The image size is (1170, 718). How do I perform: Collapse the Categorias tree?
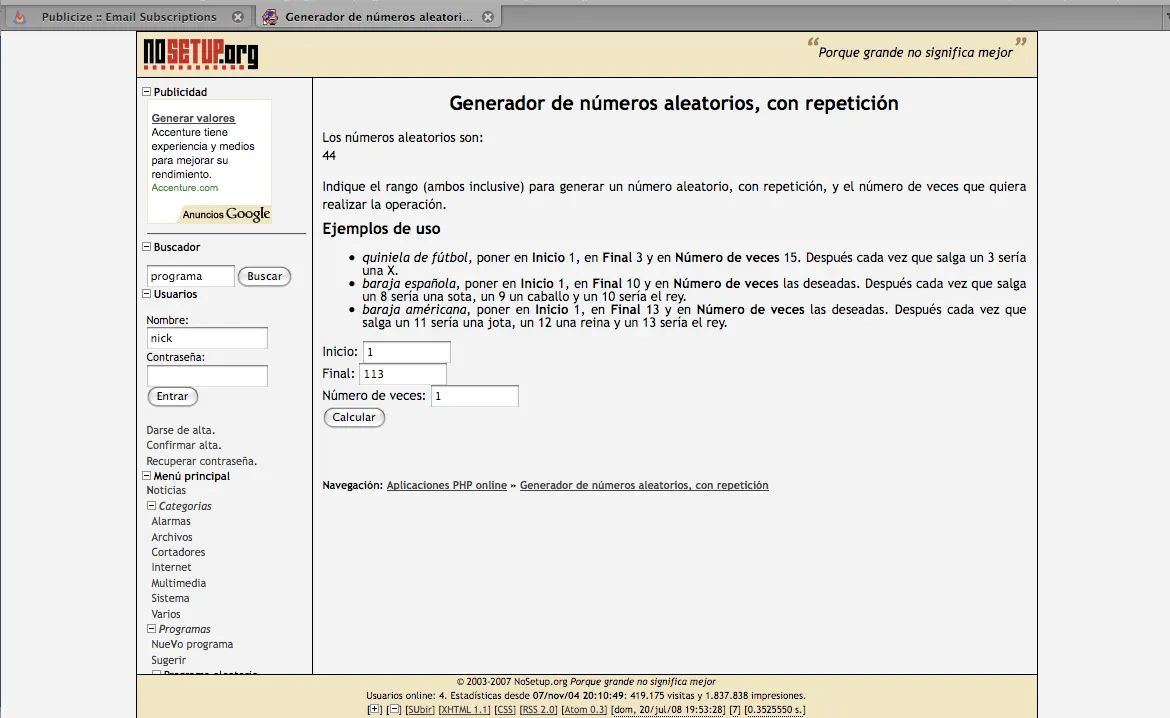tap(151, 506)
